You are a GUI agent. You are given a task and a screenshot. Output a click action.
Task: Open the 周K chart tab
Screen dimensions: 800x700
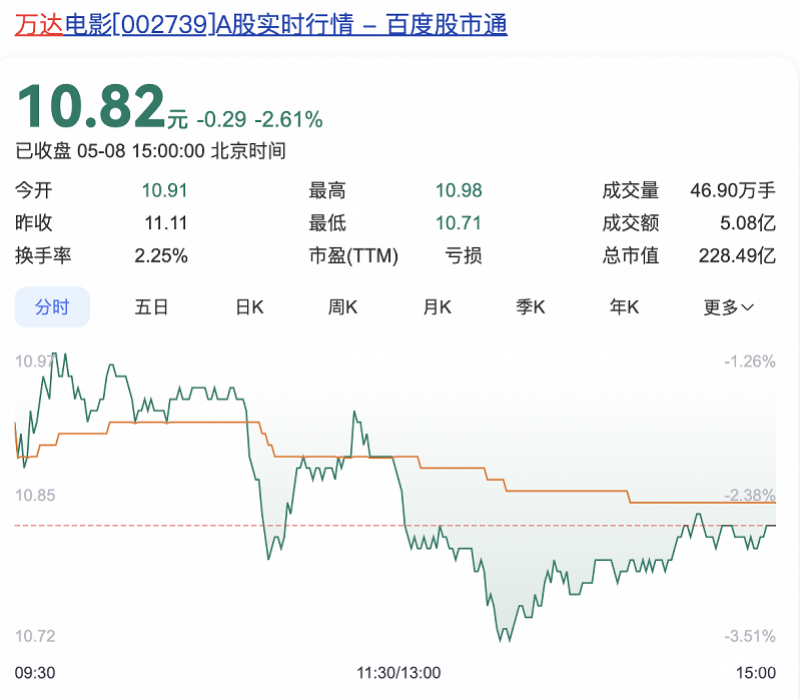342,307
